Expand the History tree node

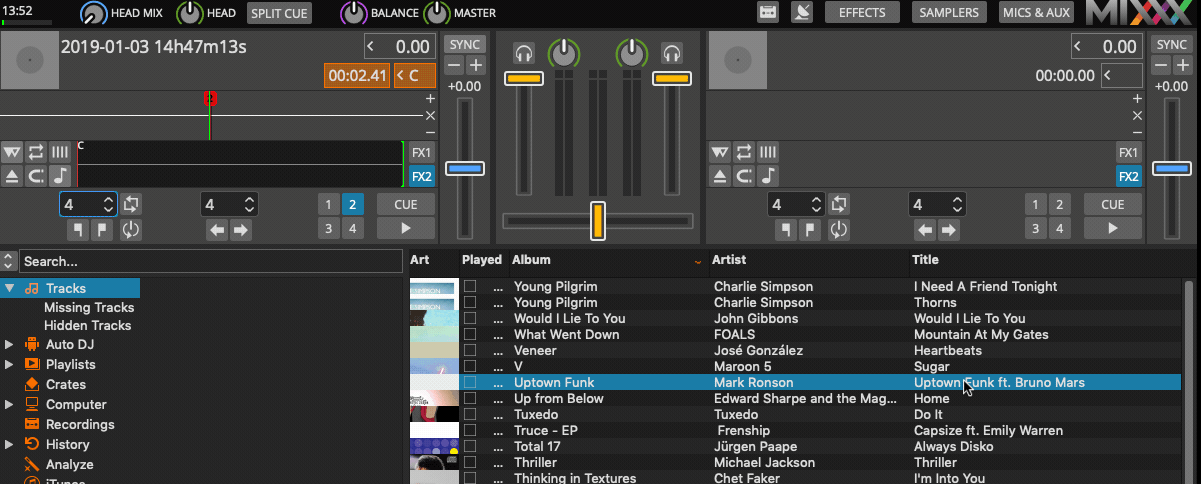pyautogui.click(x=10, y=445)
